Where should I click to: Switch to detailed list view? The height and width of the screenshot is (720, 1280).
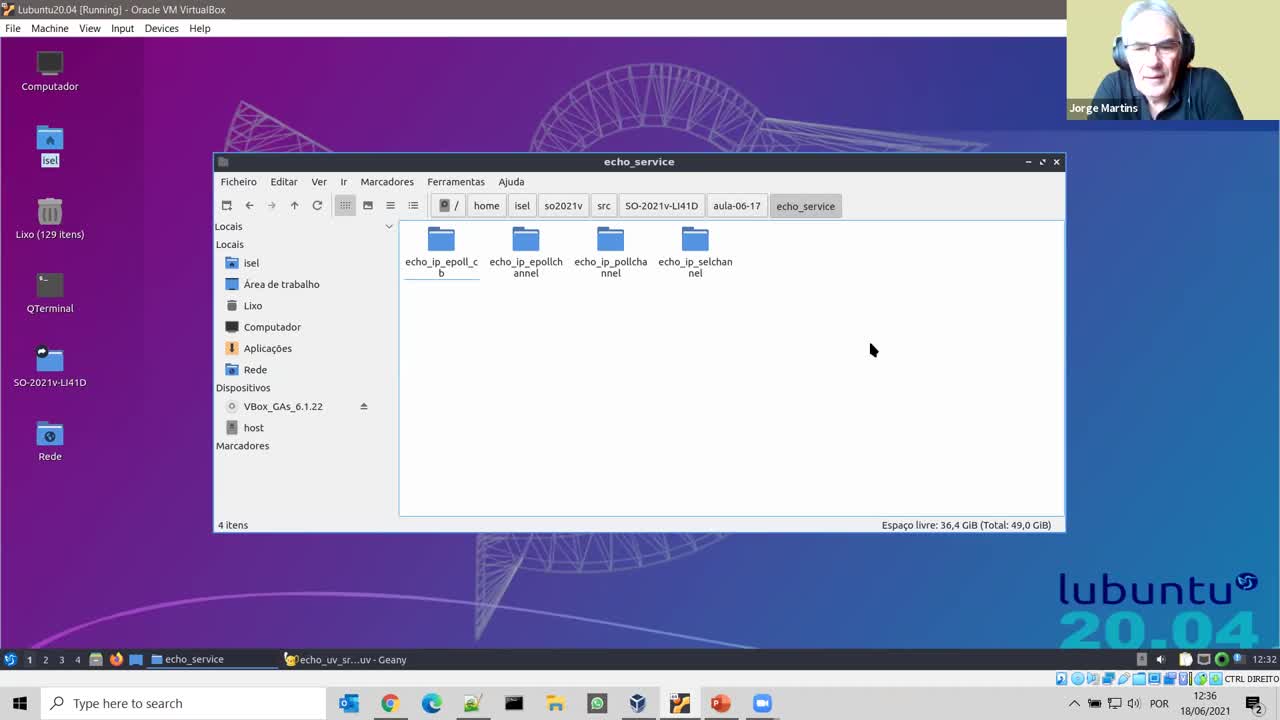click(x=413, y=206)
